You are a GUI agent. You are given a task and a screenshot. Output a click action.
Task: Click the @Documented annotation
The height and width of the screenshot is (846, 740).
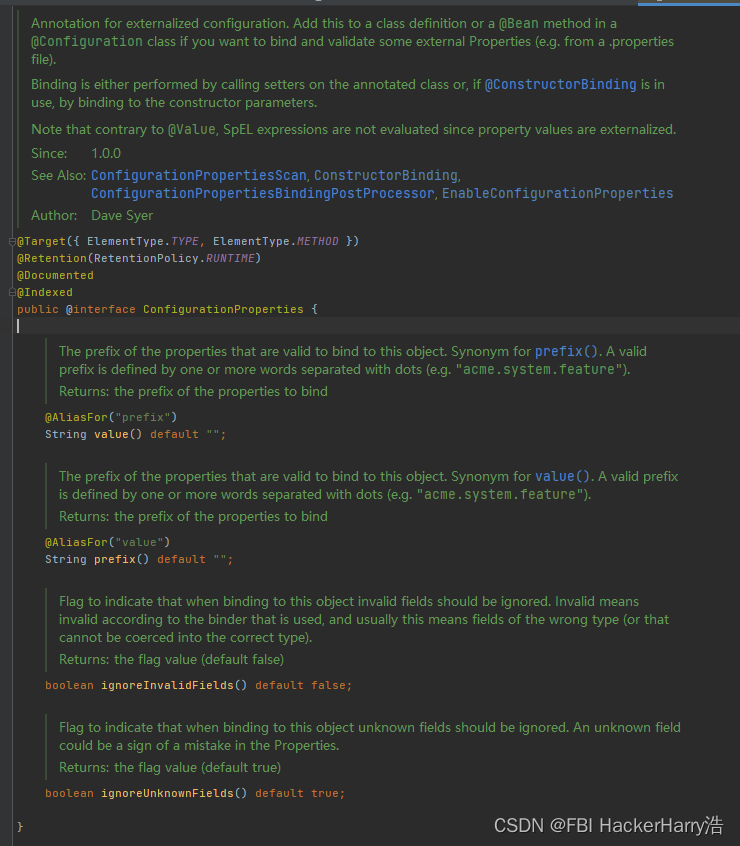55,275
